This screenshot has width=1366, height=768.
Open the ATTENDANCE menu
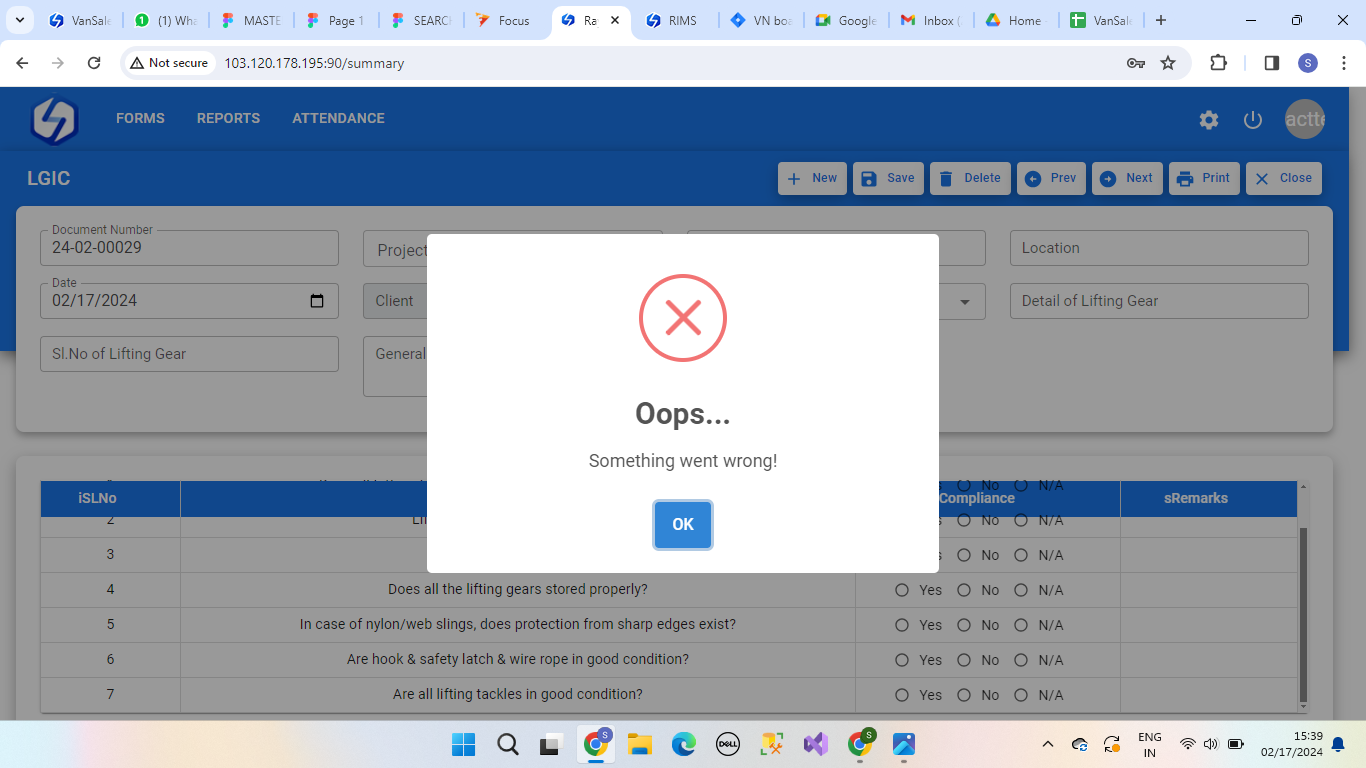(338, 118)
